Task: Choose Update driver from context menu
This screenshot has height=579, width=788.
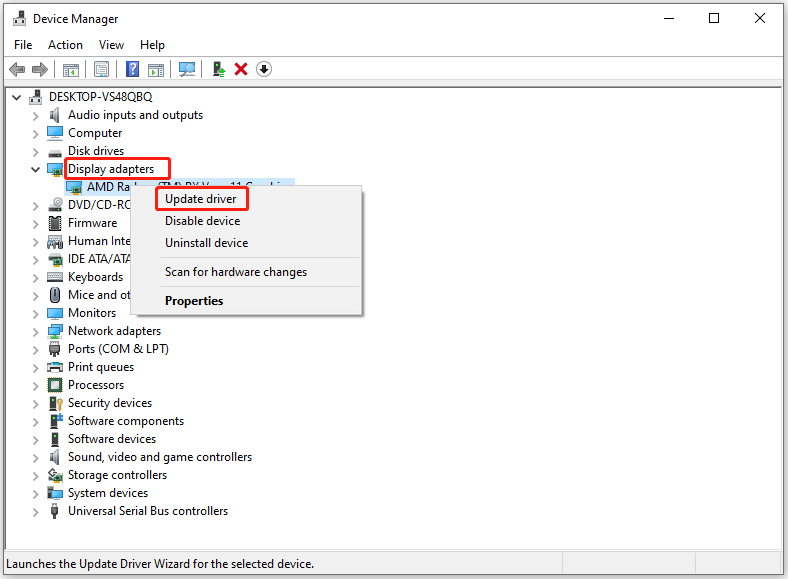Action: click(x=201, y=199)
